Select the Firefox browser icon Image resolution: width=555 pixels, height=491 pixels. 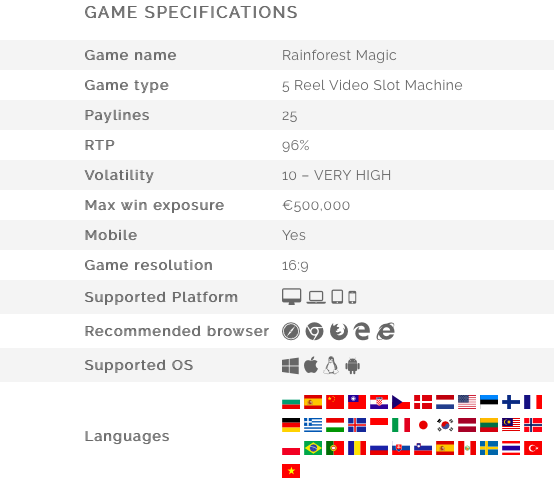pyautogui.click(x=339, y=331)
